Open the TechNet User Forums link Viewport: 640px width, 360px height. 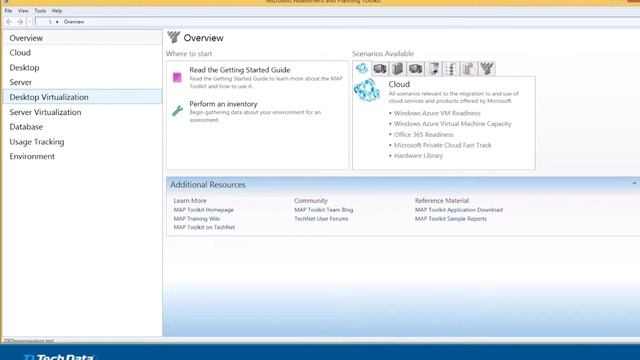tap(321, 219)
